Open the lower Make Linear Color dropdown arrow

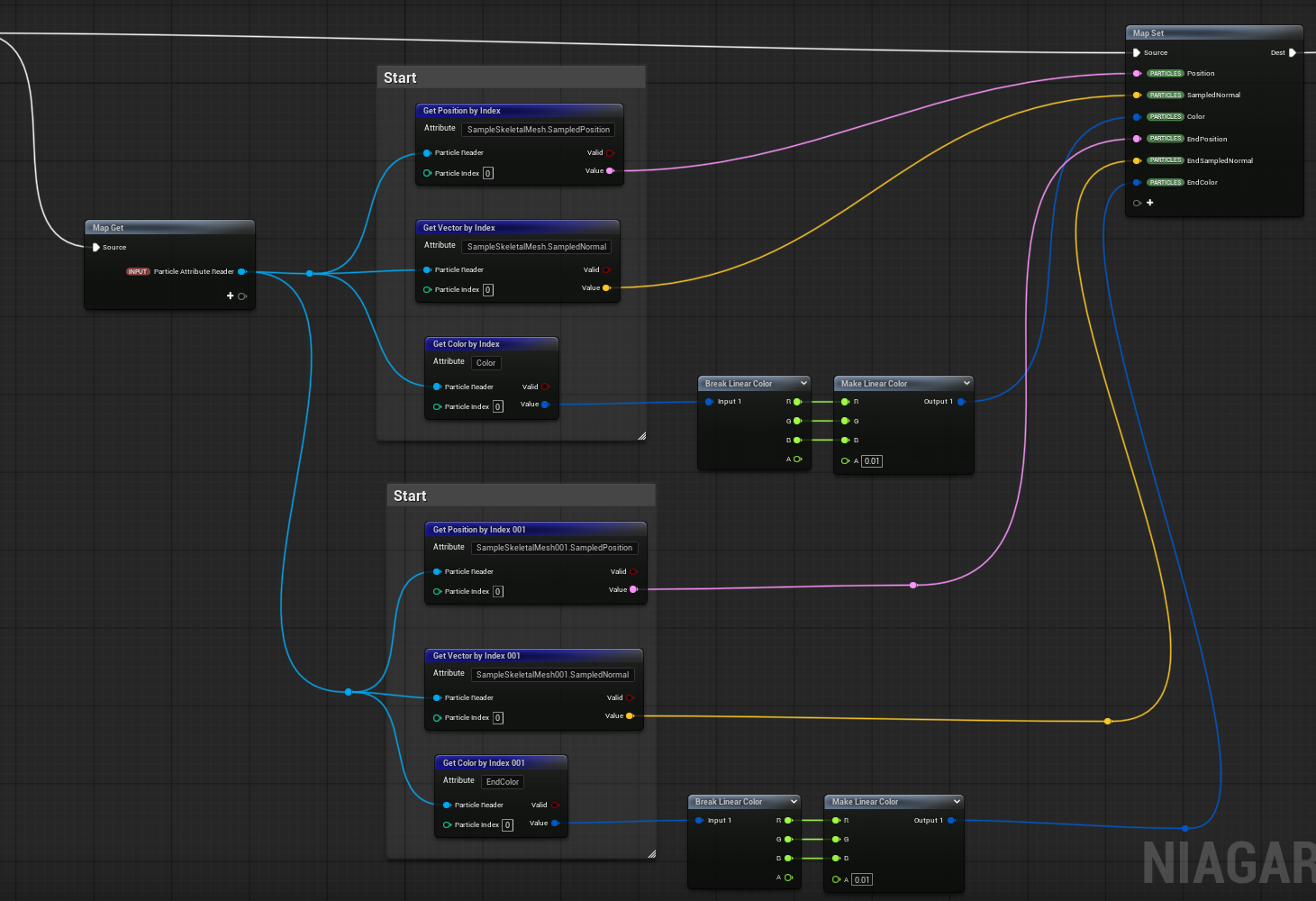pyautogui.click(x=957, y=801)
